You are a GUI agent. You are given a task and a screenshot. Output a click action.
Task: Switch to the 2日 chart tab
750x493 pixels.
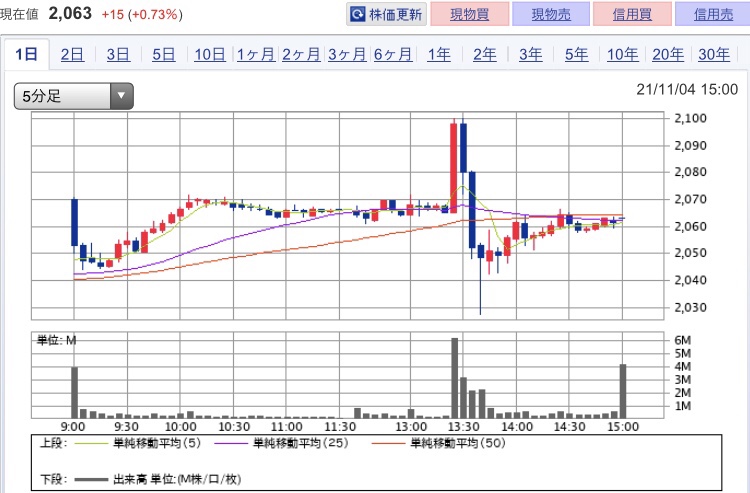(x=72, y=55)
